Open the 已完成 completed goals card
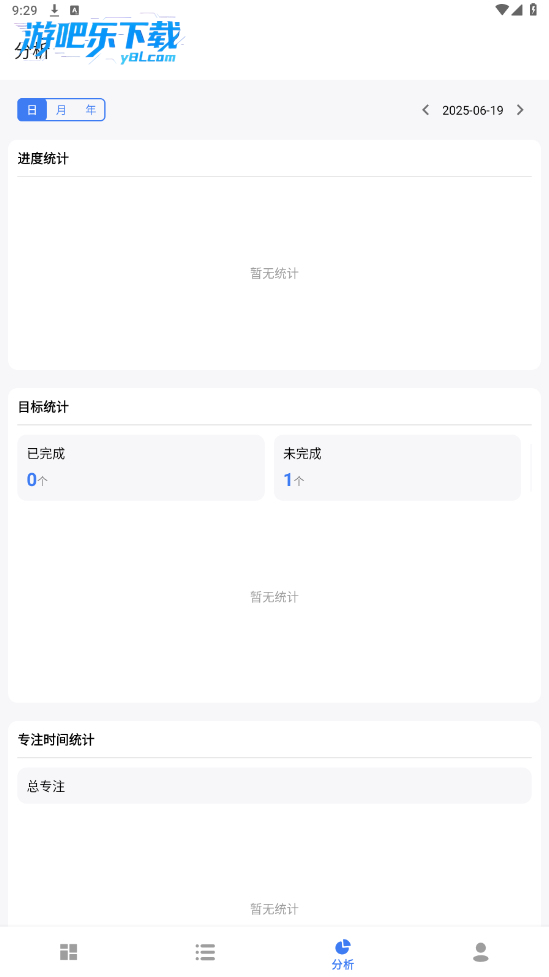This screenshot has height=977, width=549. coord(141,467)
